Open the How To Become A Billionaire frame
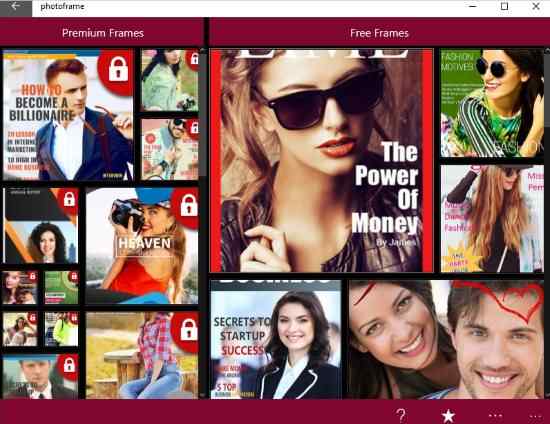Screen dimensions: 550x424 tap(68, 114)
